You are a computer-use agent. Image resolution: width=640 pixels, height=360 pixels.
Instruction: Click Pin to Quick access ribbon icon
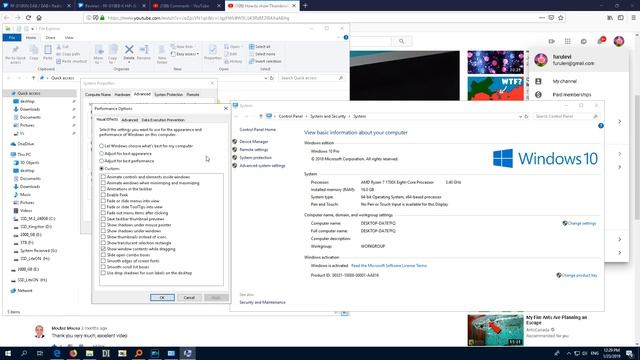(16, 50)
